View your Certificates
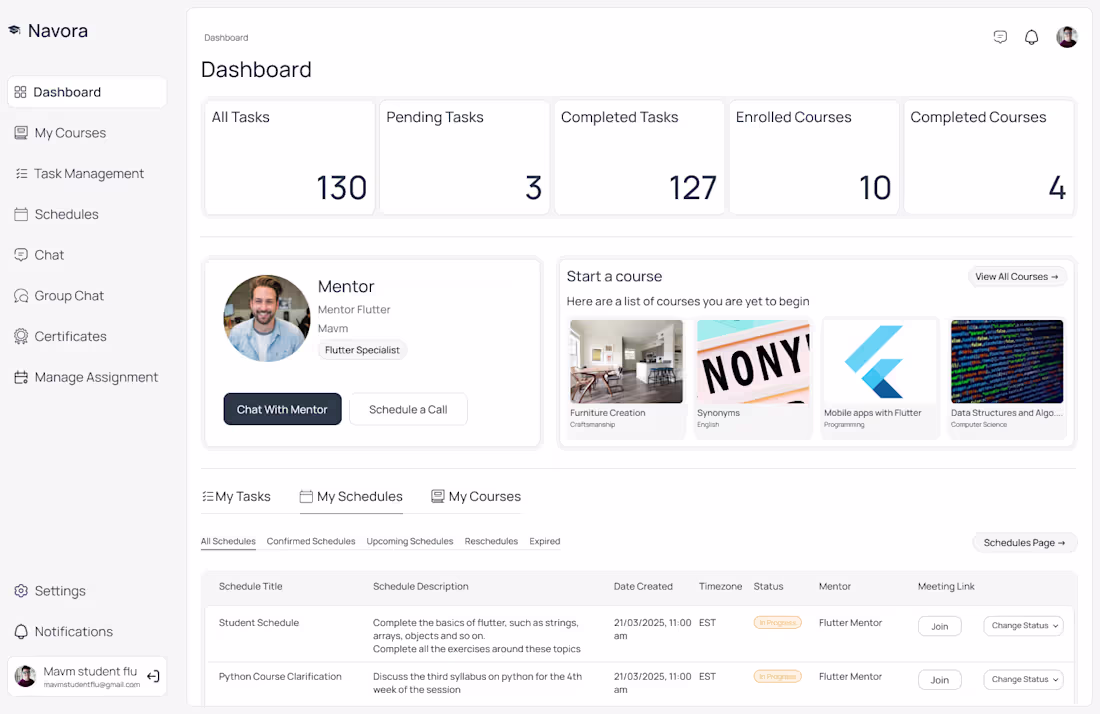 [70, 336]
